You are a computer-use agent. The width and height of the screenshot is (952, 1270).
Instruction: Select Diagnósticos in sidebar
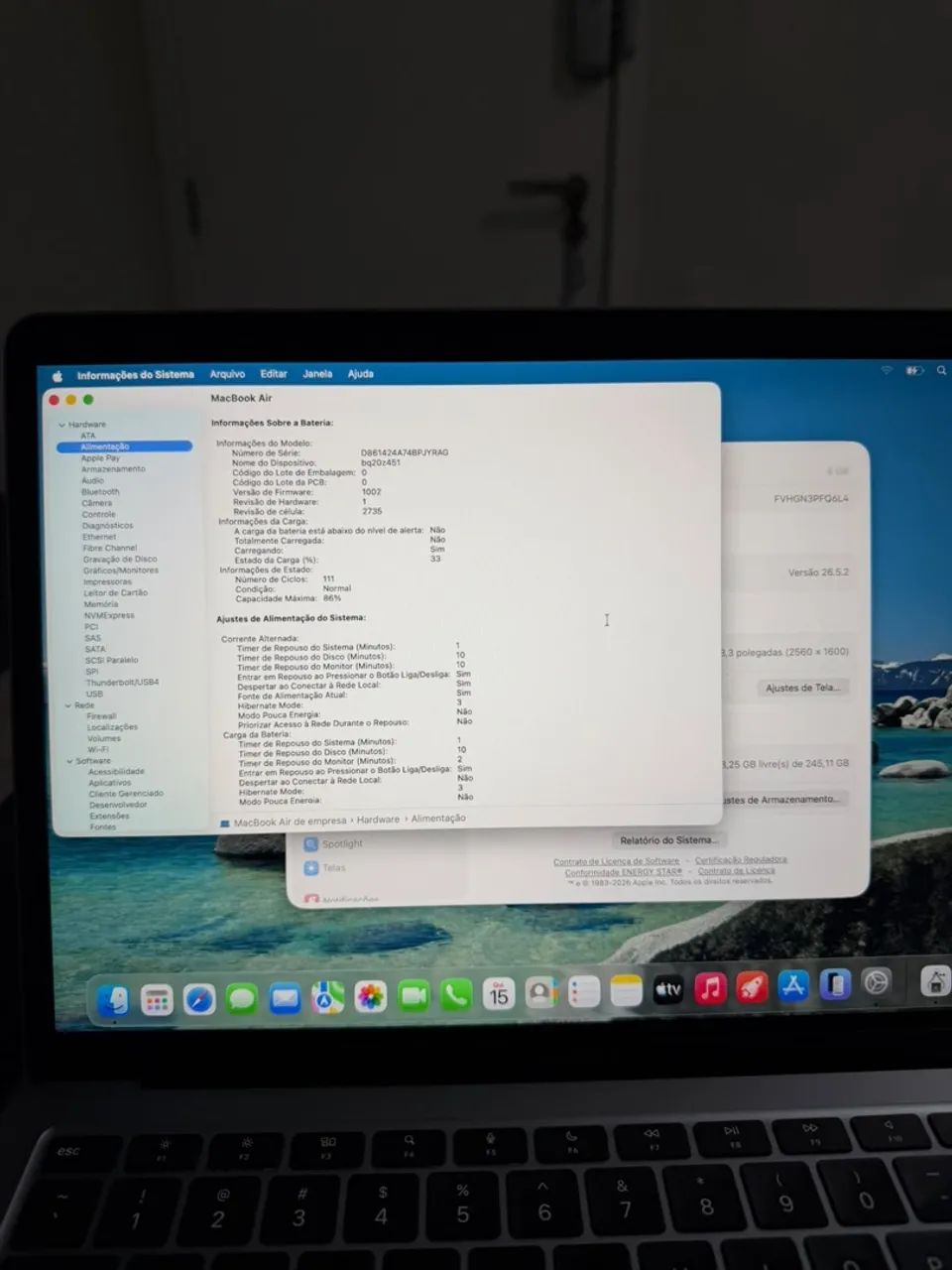pos(107,526)
